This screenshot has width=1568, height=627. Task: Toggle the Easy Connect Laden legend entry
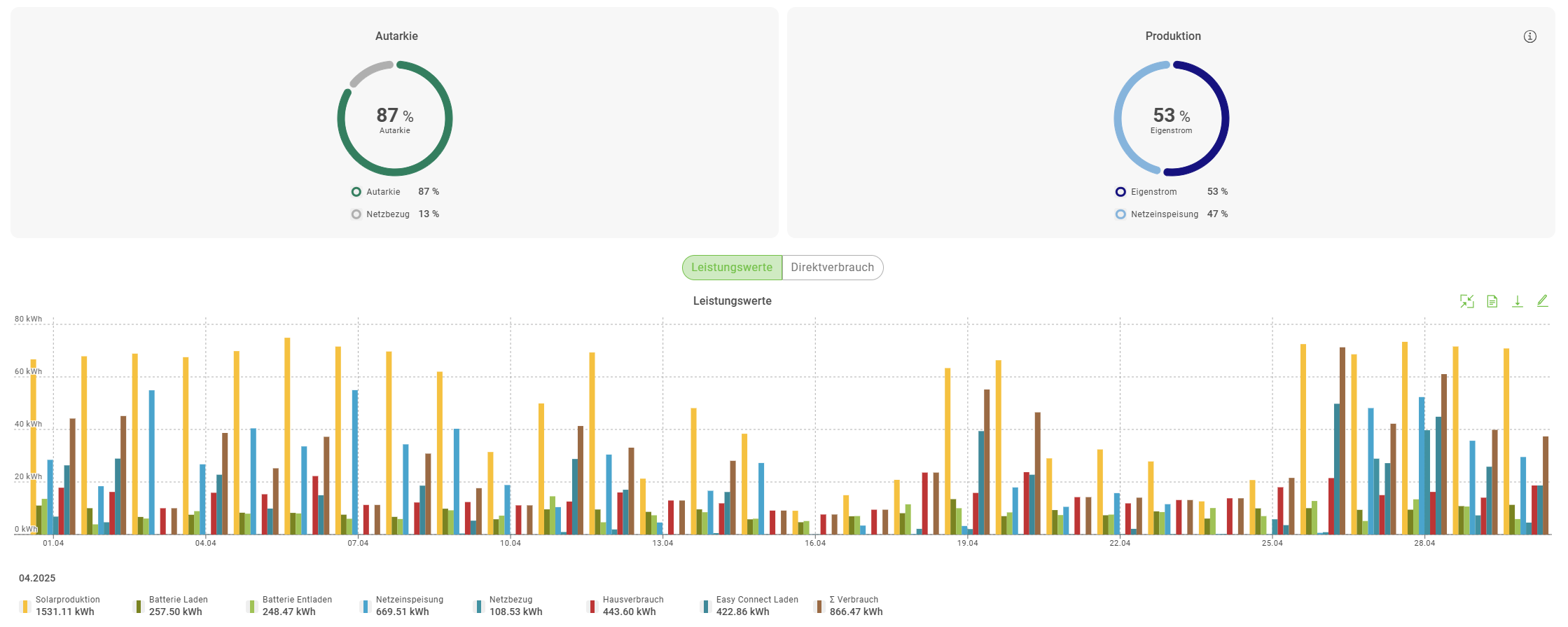756,600
